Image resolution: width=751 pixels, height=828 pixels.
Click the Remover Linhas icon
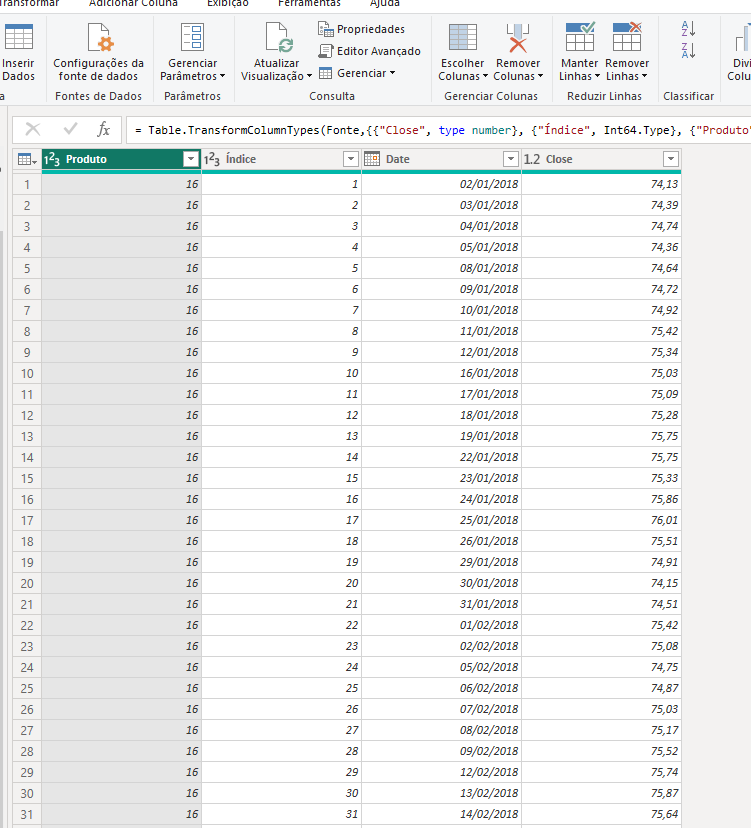(x=627, y=36)
